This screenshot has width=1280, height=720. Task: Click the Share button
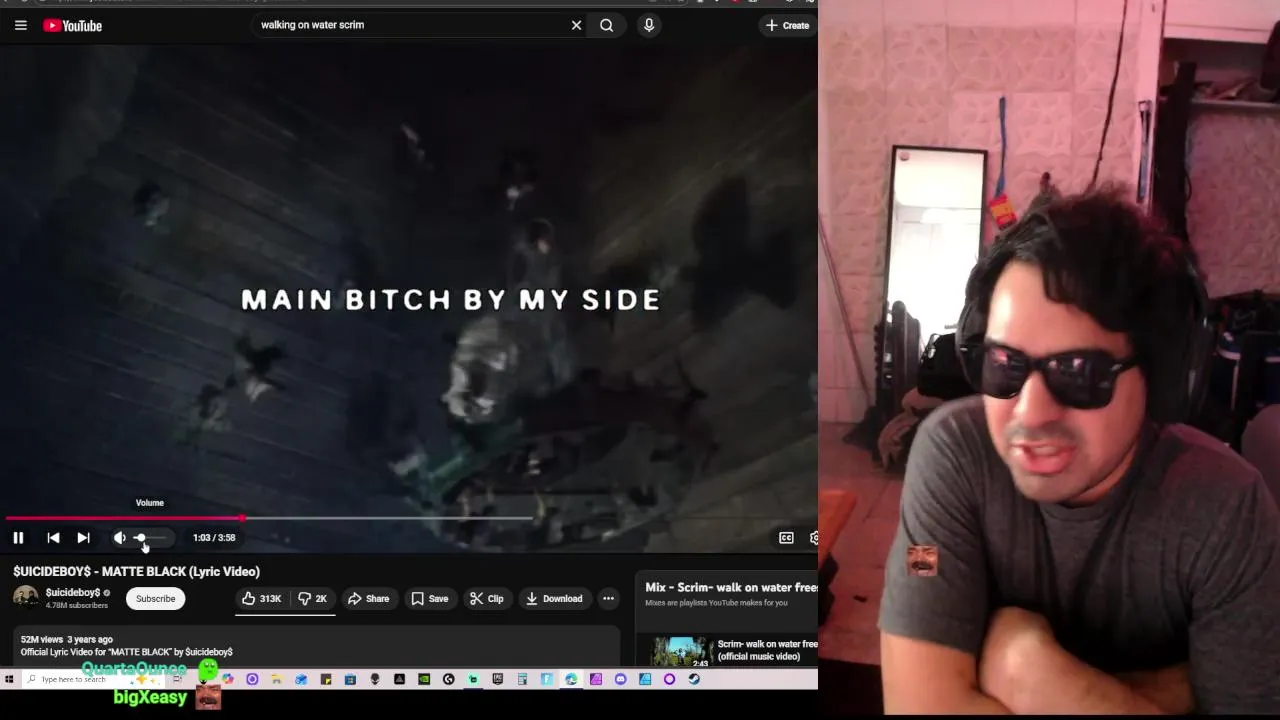pos(368,598)
